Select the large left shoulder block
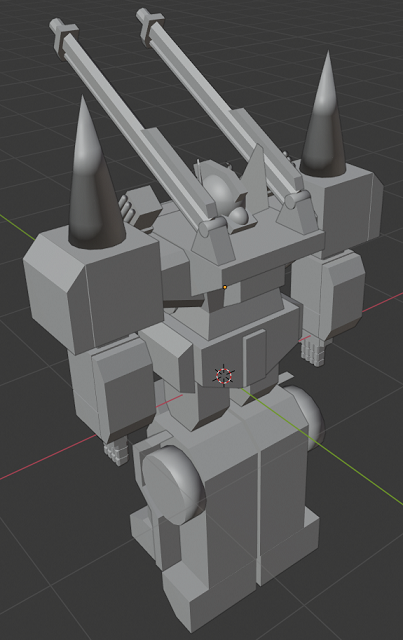 click(93, 288)
